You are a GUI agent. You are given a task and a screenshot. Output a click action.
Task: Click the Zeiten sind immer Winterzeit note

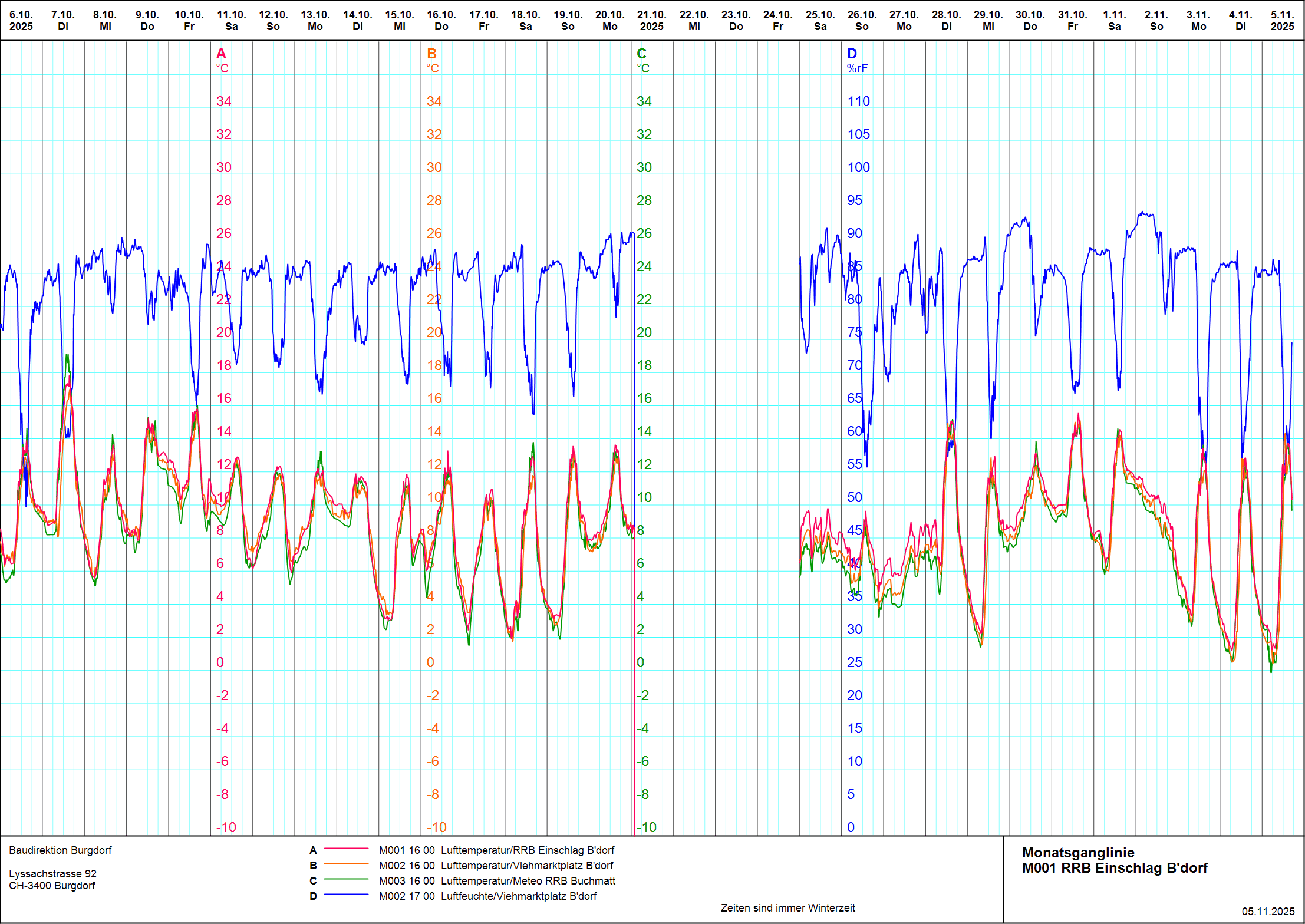tap(787, 908)
